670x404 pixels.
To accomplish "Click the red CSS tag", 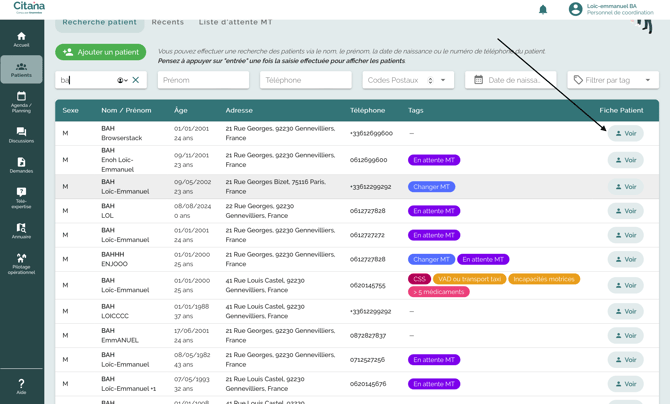I will click(x=419, y=279).
